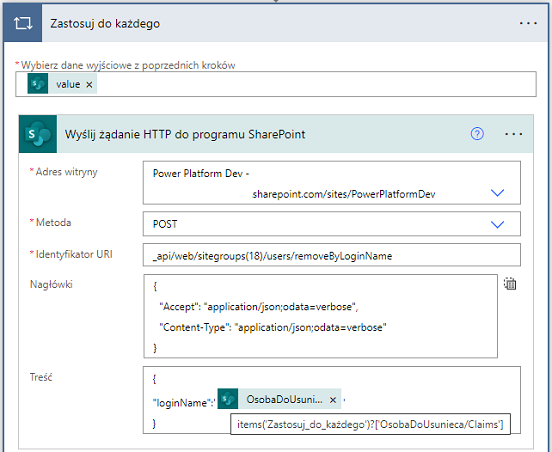The height and width of the screenshot is (452, 552).
Task: Click inside the Nagłówki headers text box
Action: [x=320, y=316]
